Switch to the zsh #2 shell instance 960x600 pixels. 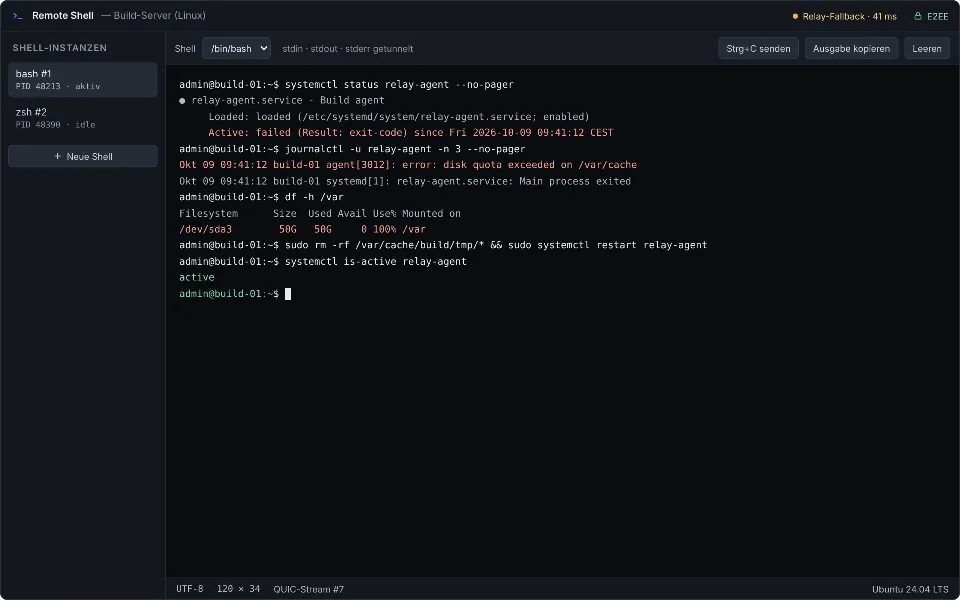point(83,118)
